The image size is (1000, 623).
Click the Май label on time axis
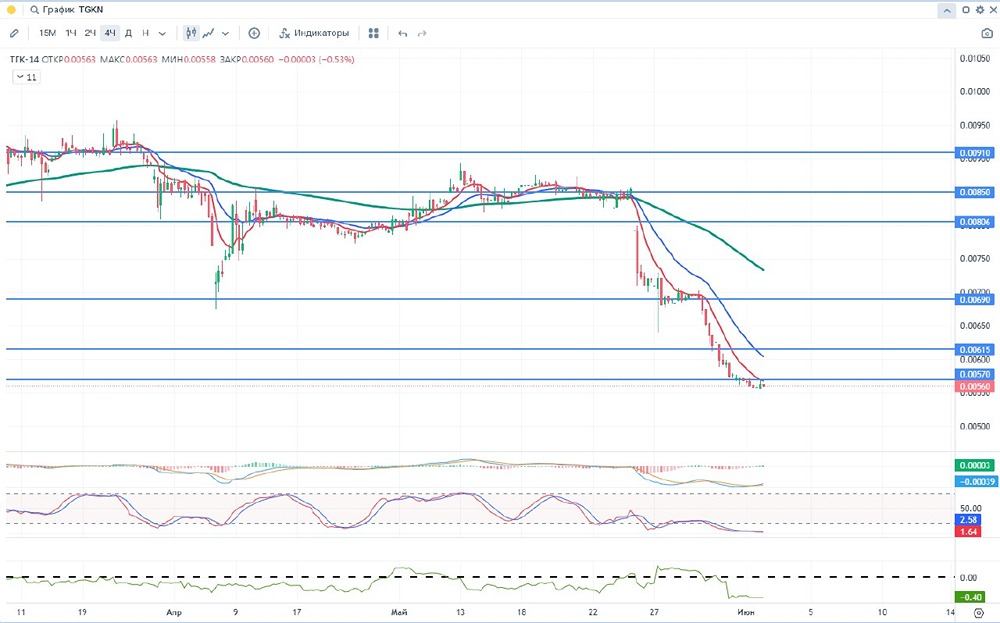399,612
